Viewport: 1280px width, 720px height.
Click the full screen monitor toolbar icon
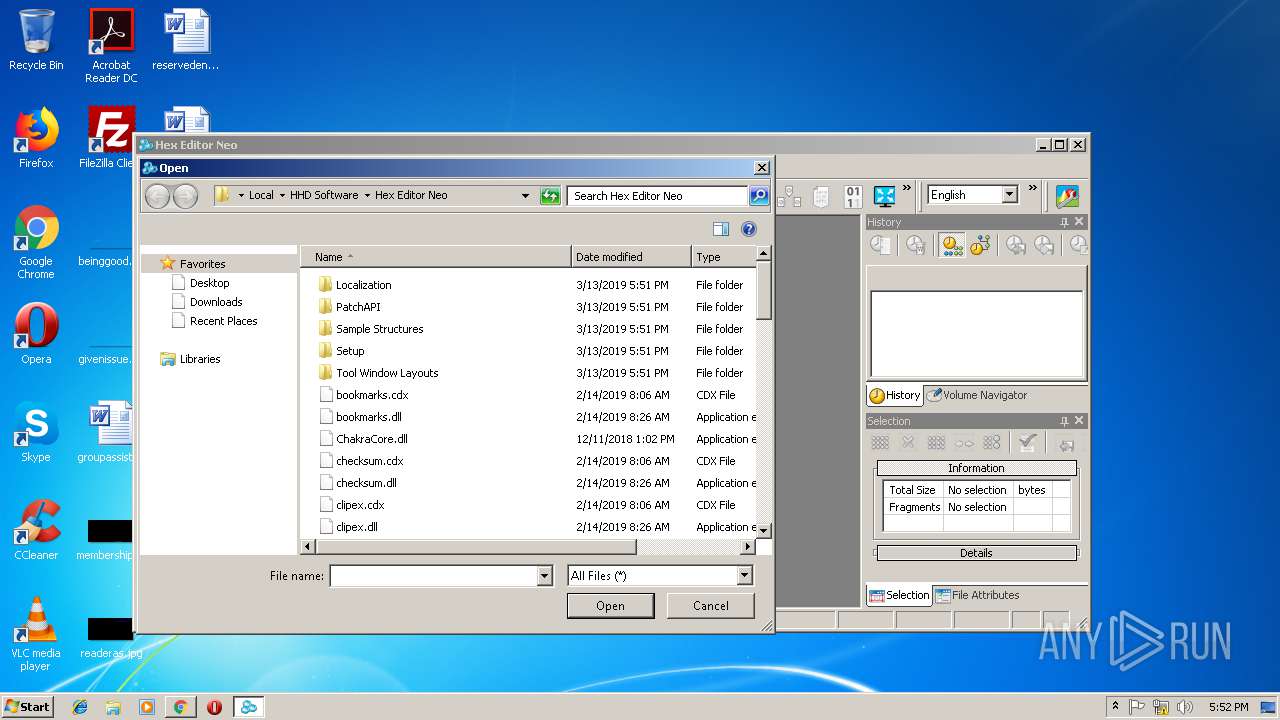[884, 196]
